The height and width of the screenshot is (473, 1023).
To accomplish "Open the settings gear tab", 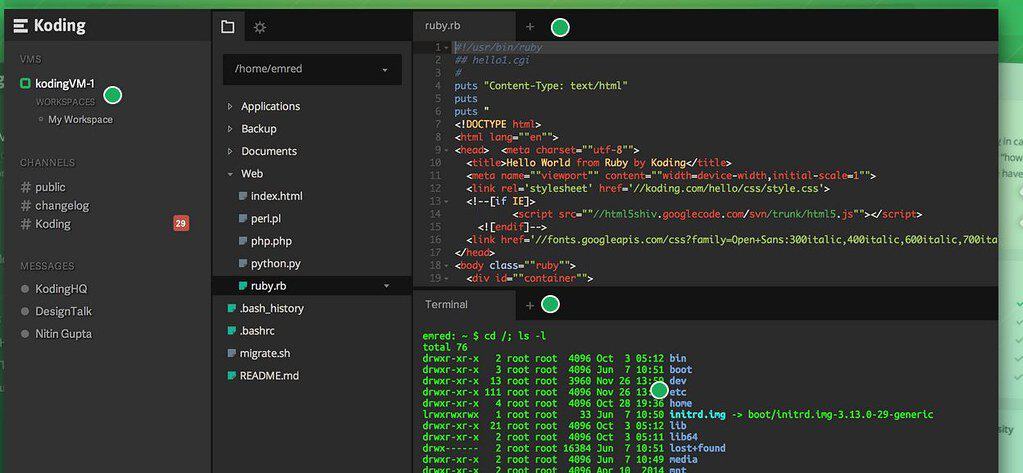I will [x=260, y=27].
